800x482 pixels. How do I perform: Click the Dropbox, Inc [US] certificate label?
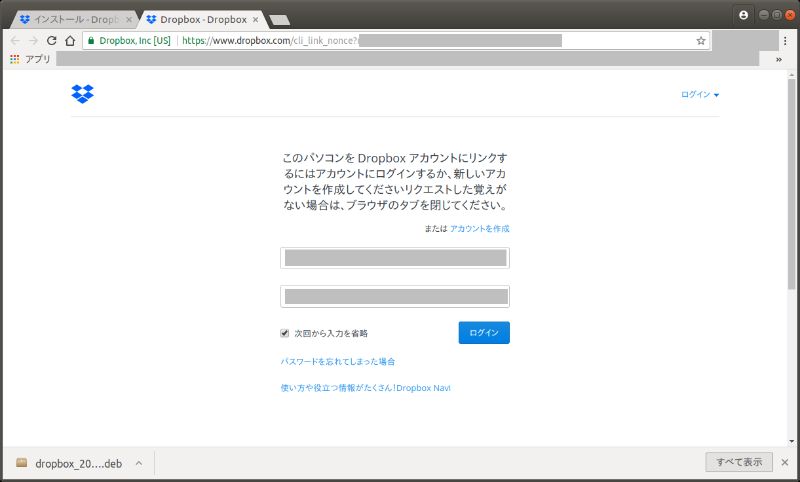[135, 41]
